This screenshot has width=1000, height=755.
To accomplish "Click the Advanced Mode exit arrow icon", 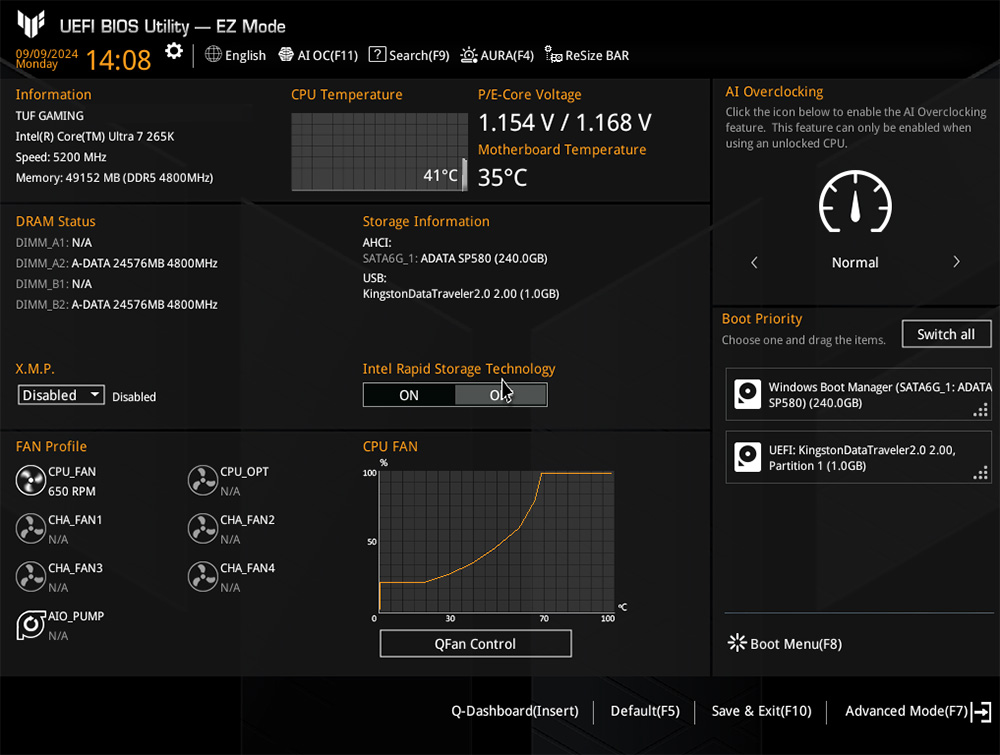I will 982,712.
